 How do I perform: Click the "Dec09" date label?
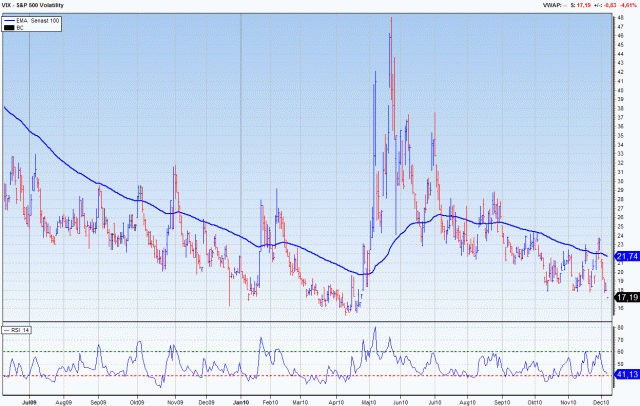[207, 402]
